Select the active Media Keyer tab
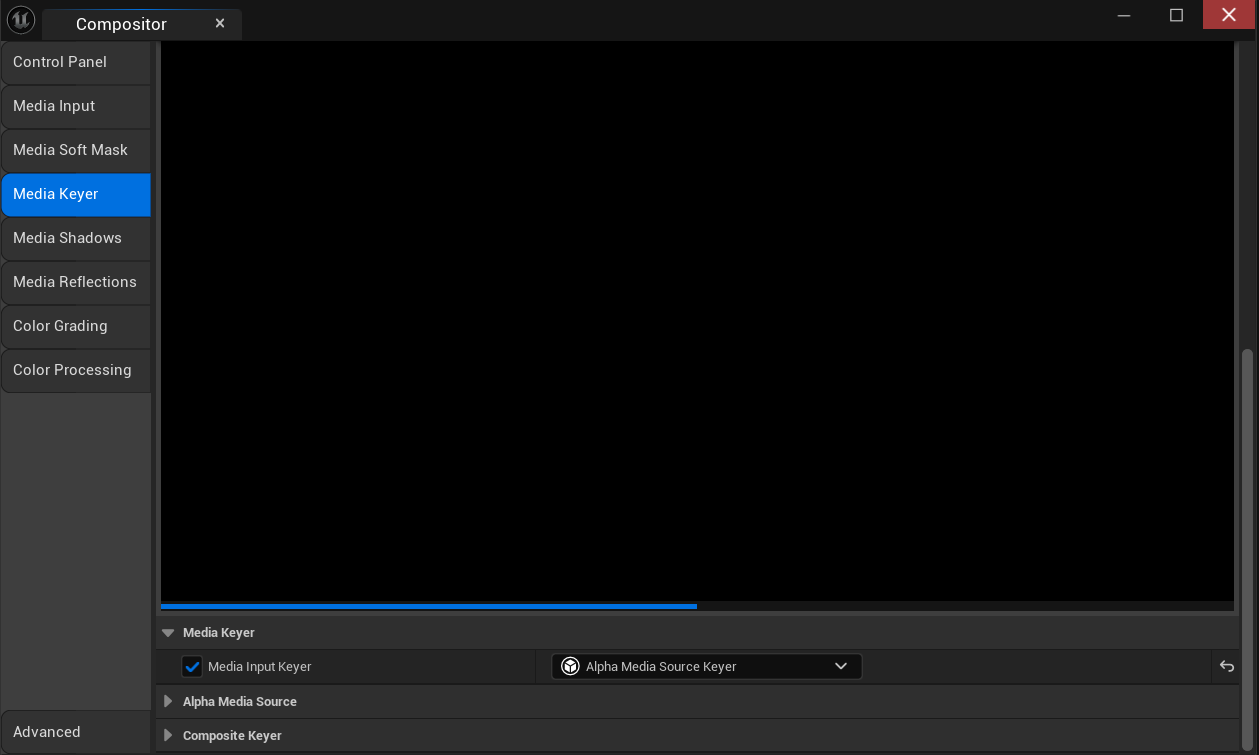1259x755 pixels. (x=75, y=194)
